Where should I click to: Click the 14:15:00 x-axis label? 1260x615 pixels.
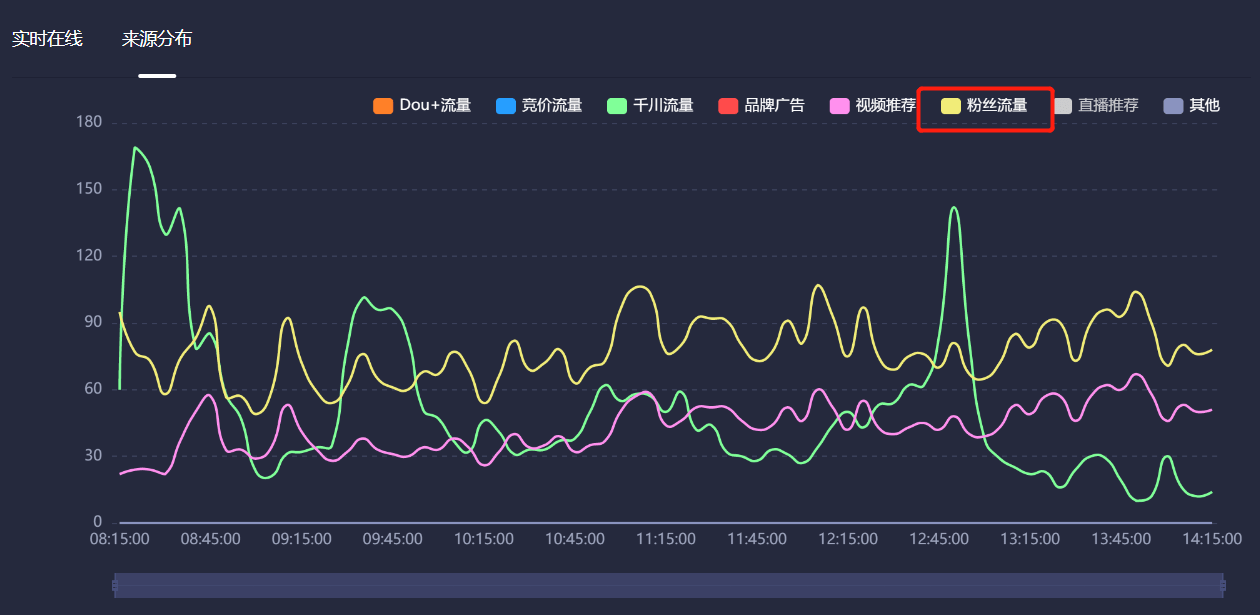[x=1212, y=539]
